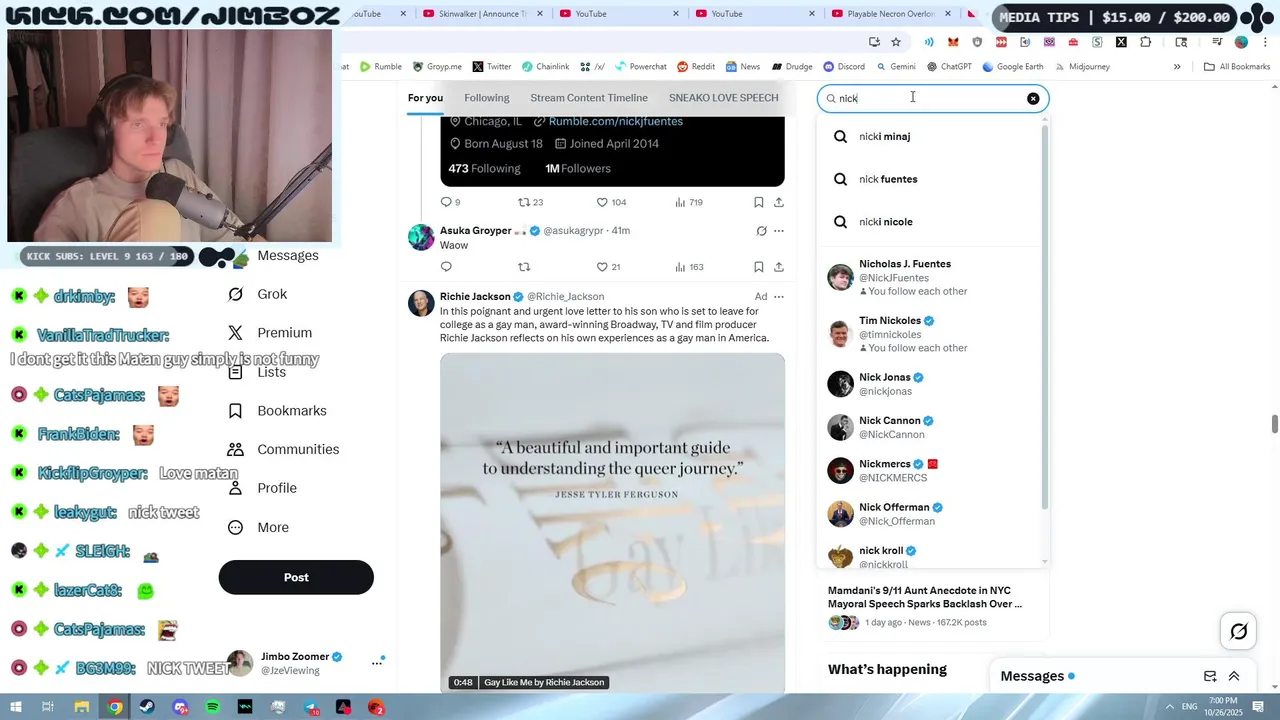Open the new message compose icon
This screenshot has width=1280, height=720.
[x=1210, y=676]
